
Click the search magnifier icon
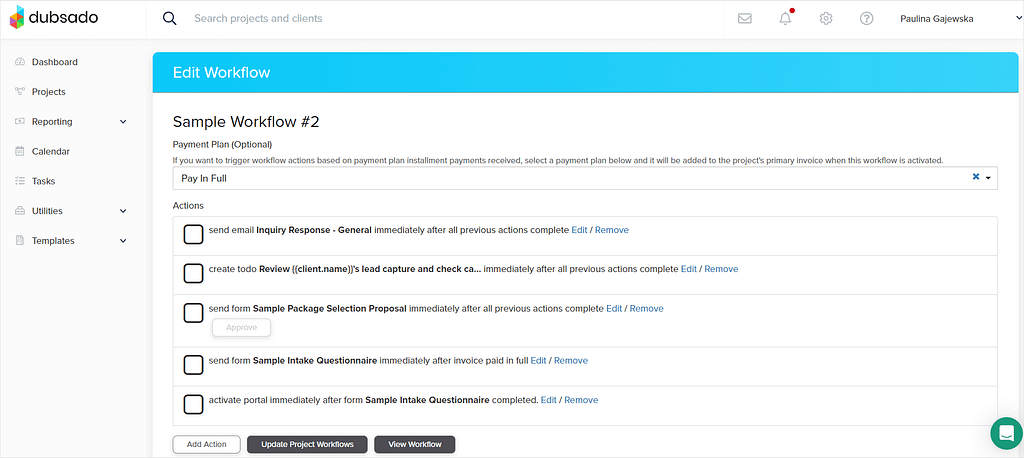click(170, 18)
